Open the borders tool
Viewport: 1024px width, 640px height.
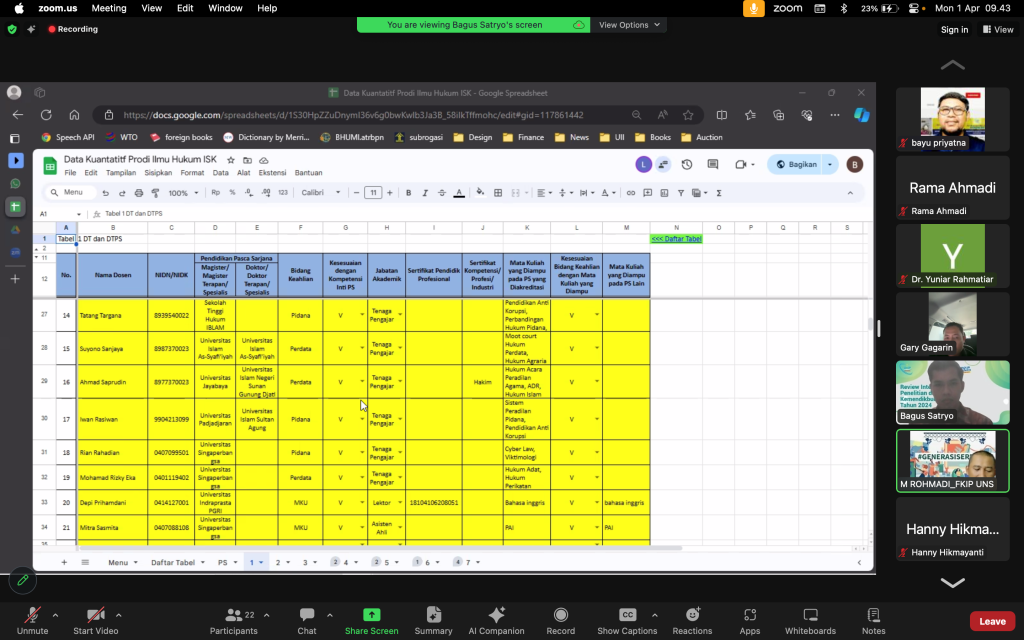[x=498, y=193]
